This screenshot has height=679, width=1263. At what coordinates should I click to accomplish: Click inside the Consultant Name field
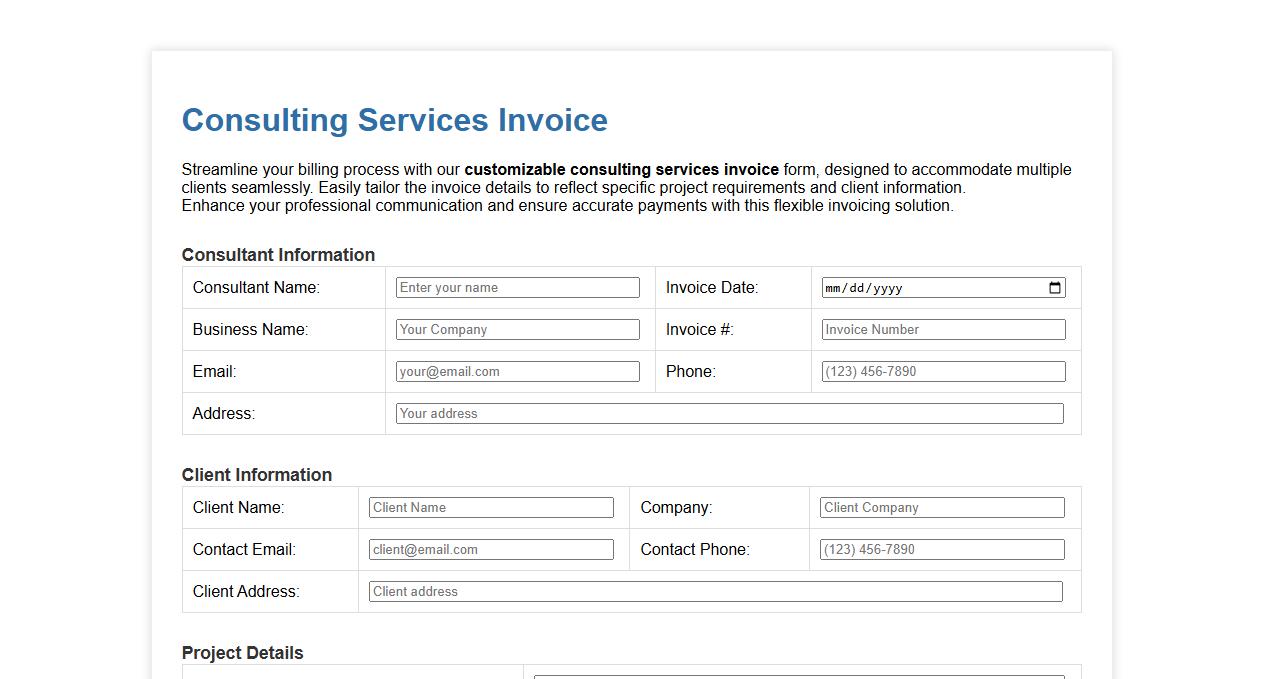(517, 287)
